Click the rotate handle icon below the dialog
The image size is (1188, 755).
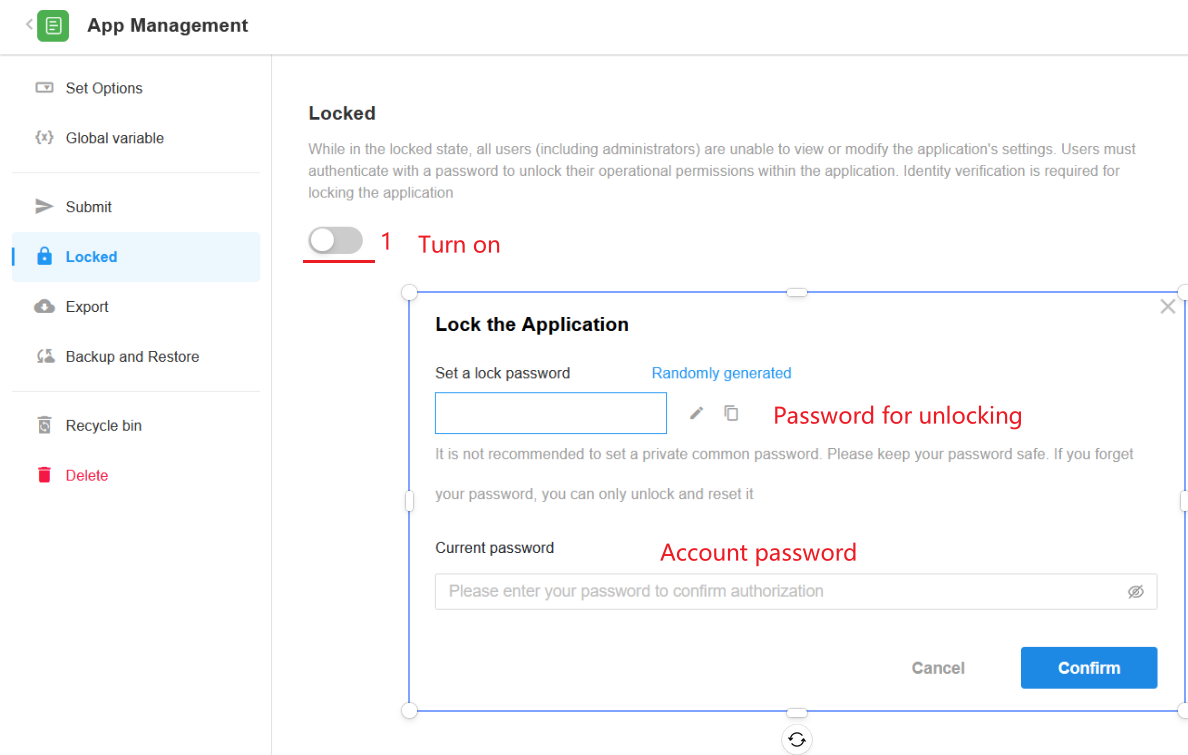(796, 739)
